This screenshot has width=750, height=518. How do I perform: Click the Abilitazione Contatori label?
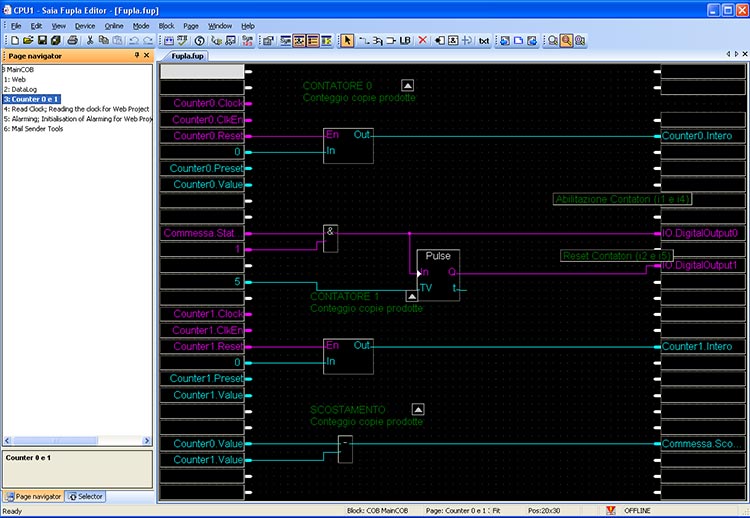pos(622,199)
